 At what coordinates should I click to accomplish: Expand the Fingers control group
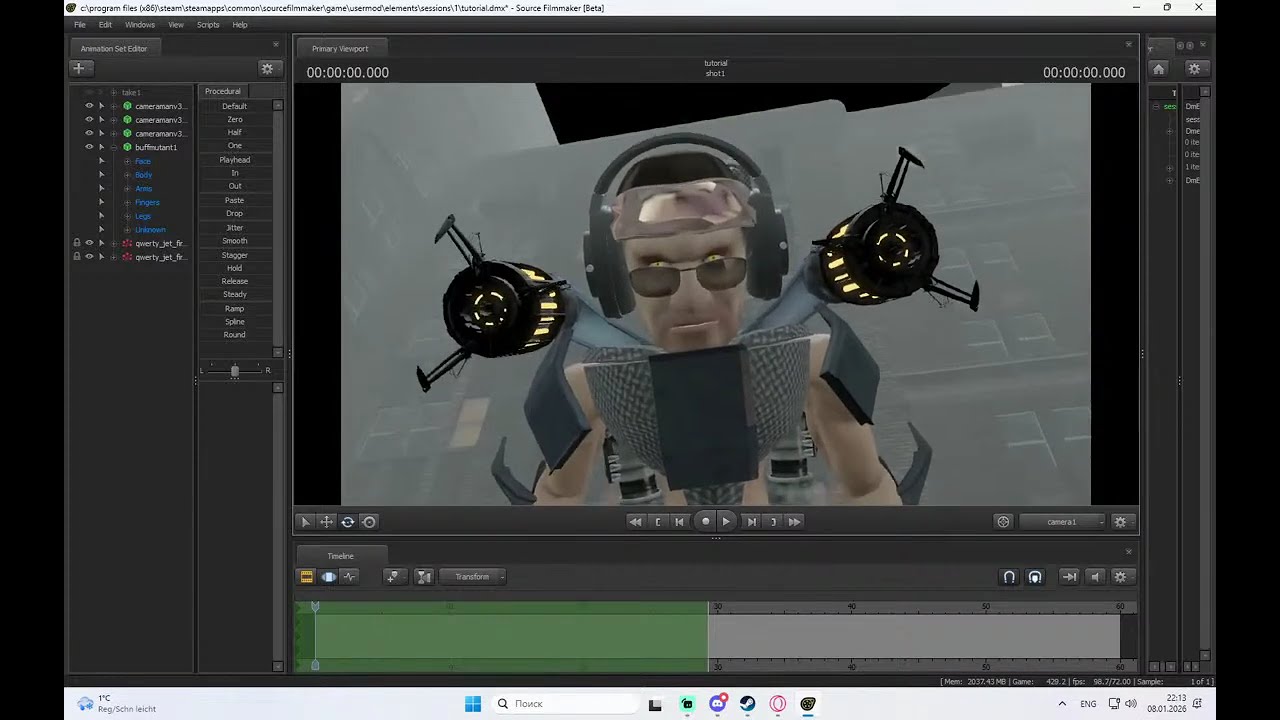pyautogui.click(x=127, y=202)
